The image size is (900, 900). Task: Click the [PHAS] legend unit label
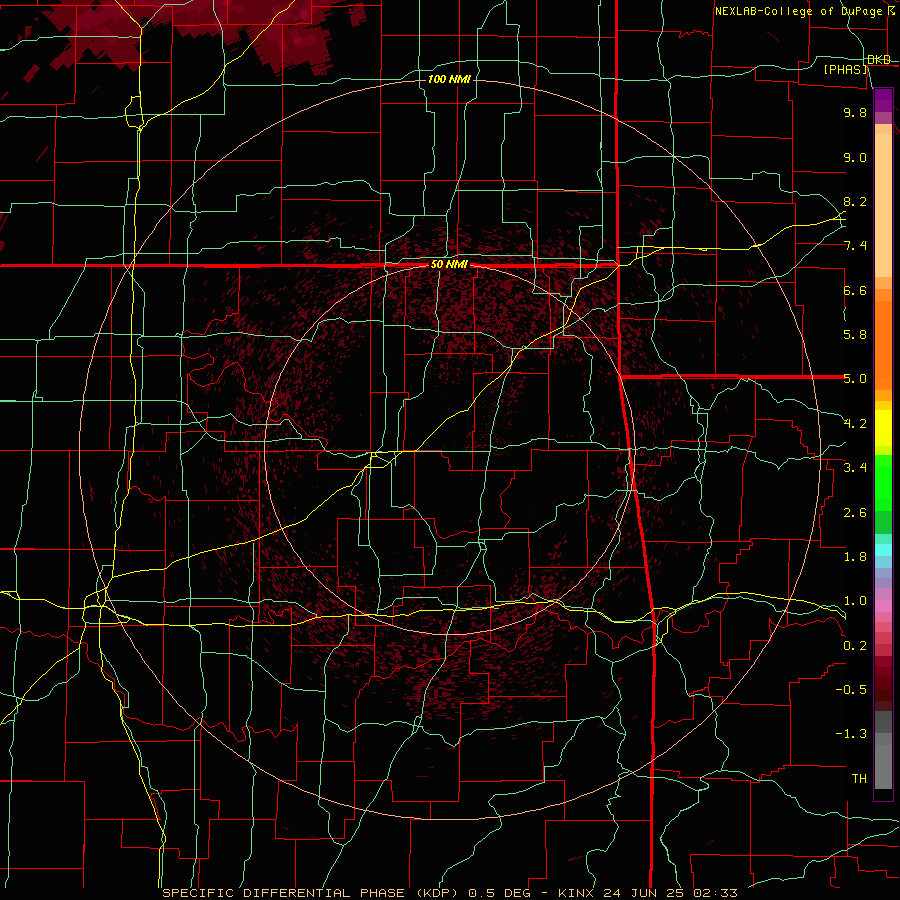point(846,69)
